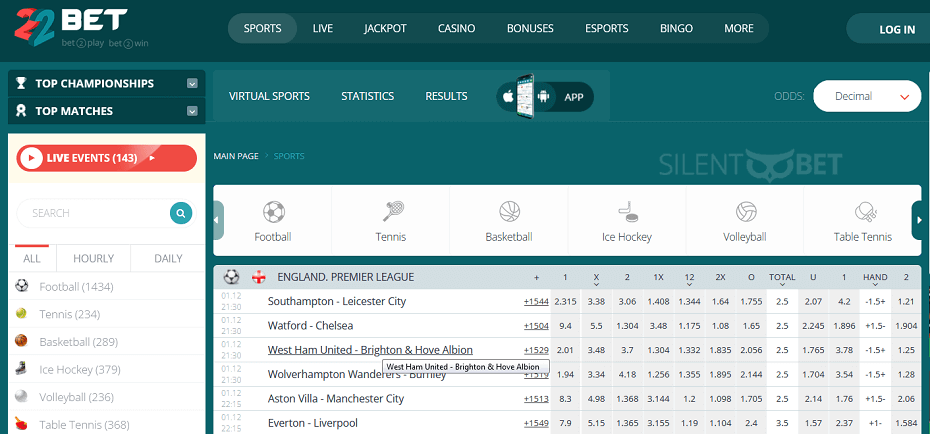Open the BINGO menu
The image size is (930, 434).
(x=676, y=28)
